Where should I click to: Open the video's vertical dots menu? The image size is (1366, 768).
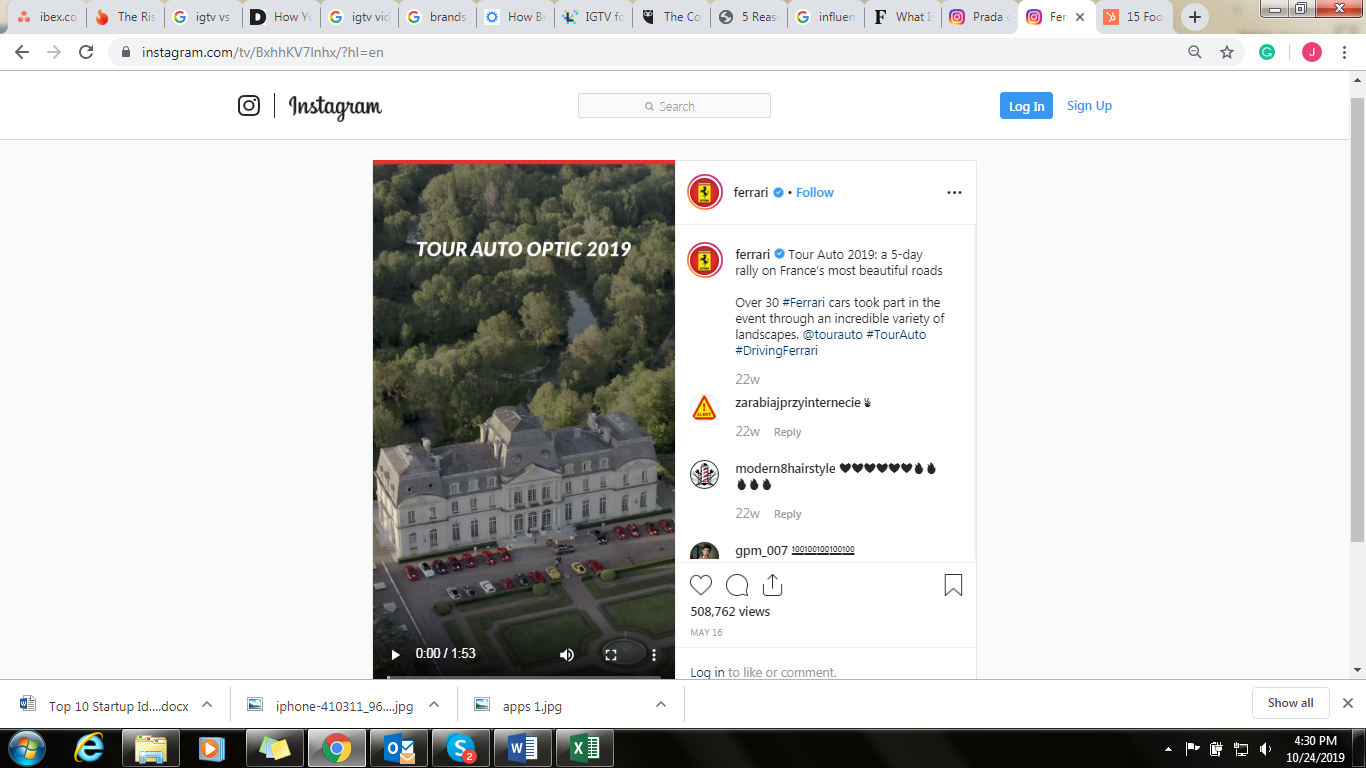[x=654, y=655]
